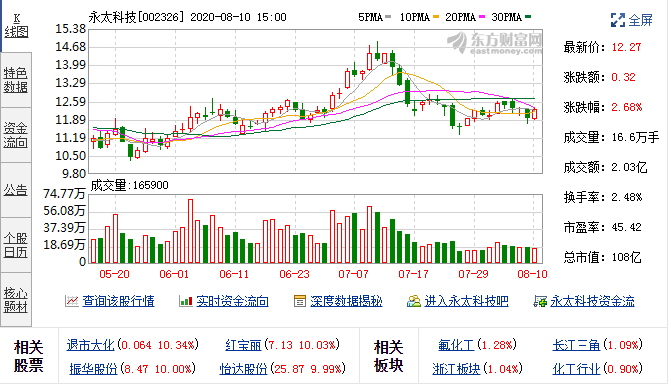Viewport: 671px width, 384px height.
Task: Click the 总市值 value 108亿
Action: click(626, 257)
